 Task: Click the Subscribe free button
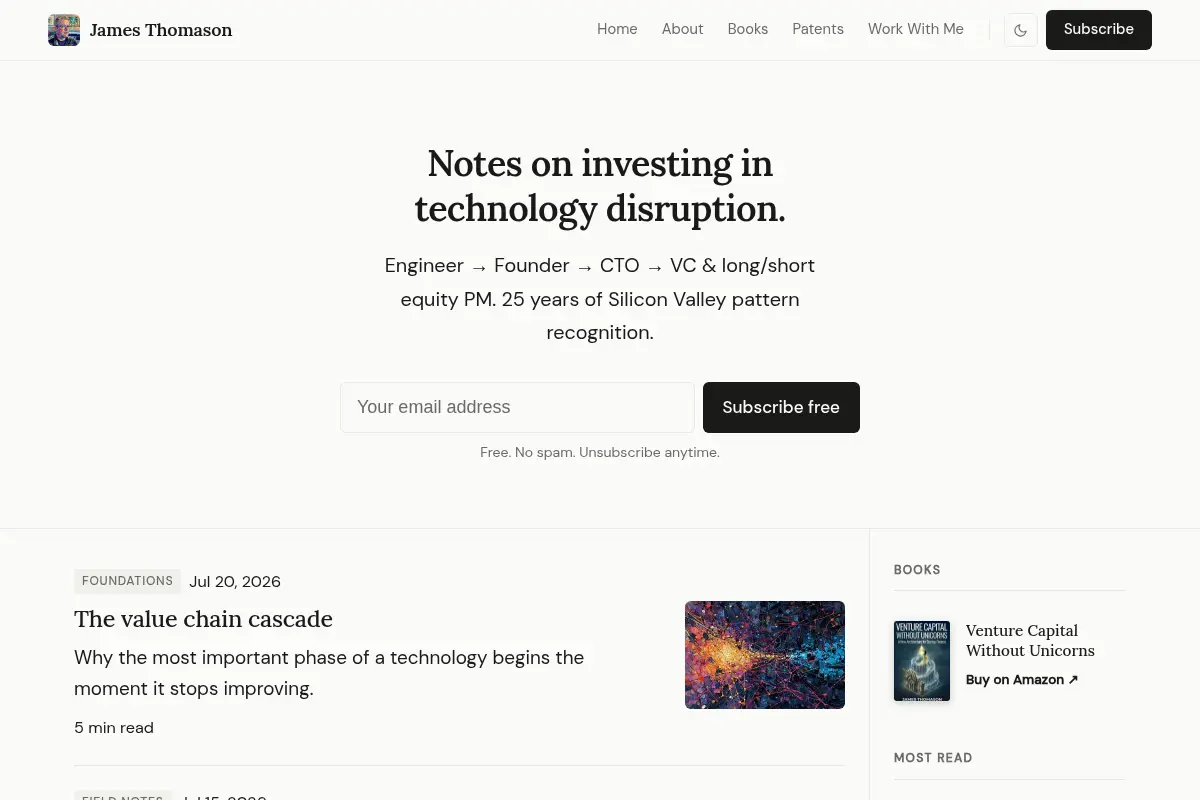[781, 407]
